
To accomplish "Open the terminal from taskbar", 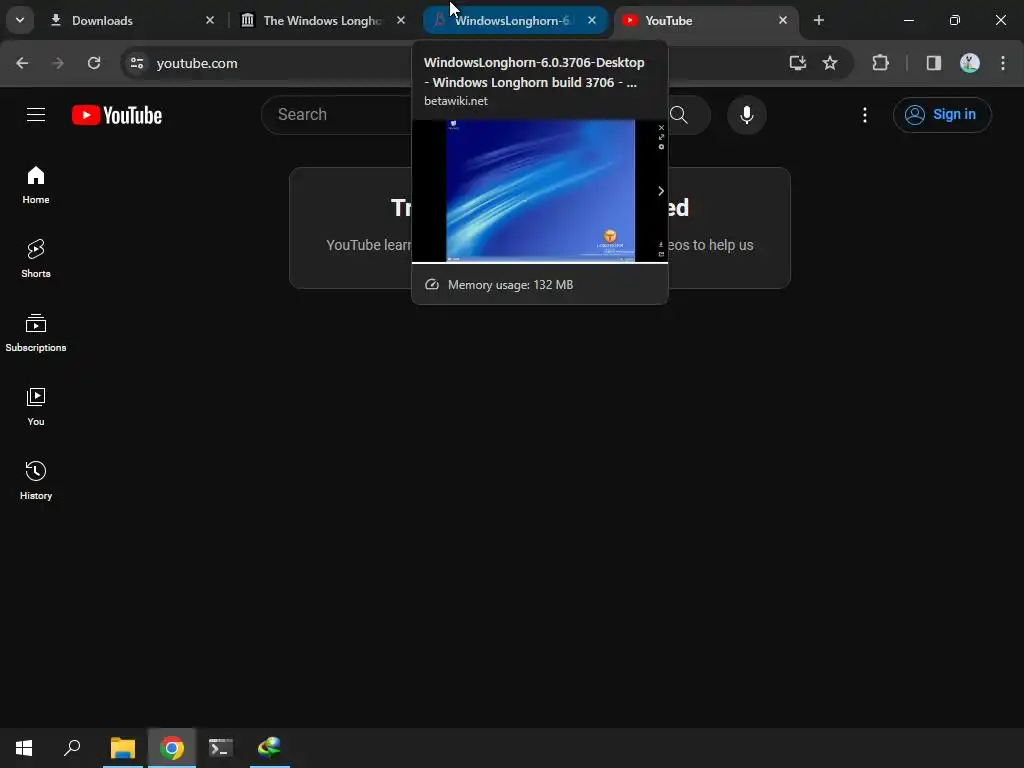I will click(221, 748).
